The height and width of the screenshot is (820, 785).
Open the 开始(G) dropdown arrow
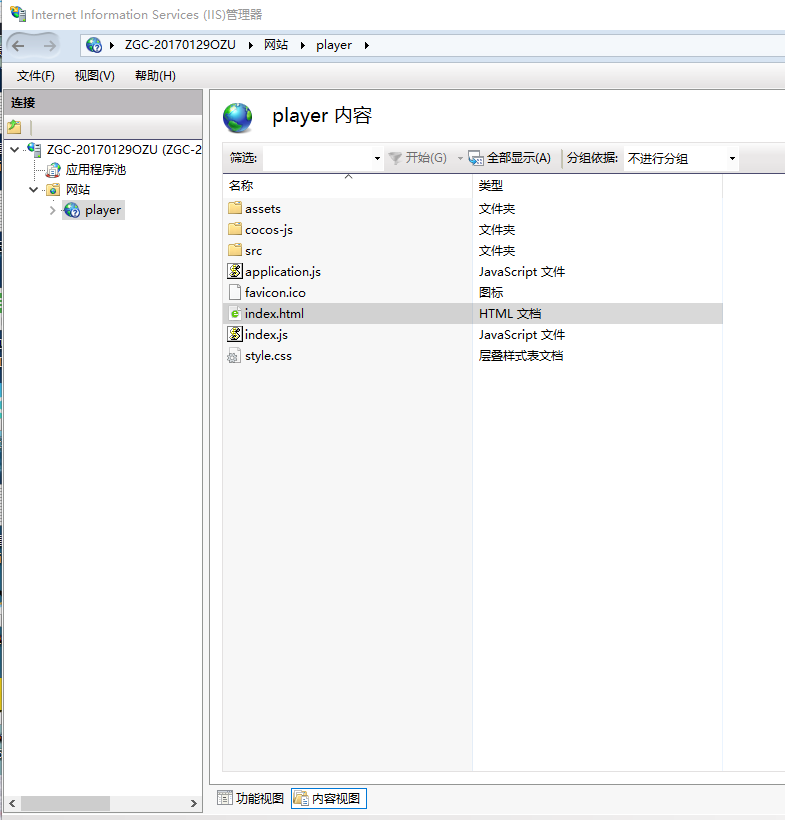pos(460,158)
